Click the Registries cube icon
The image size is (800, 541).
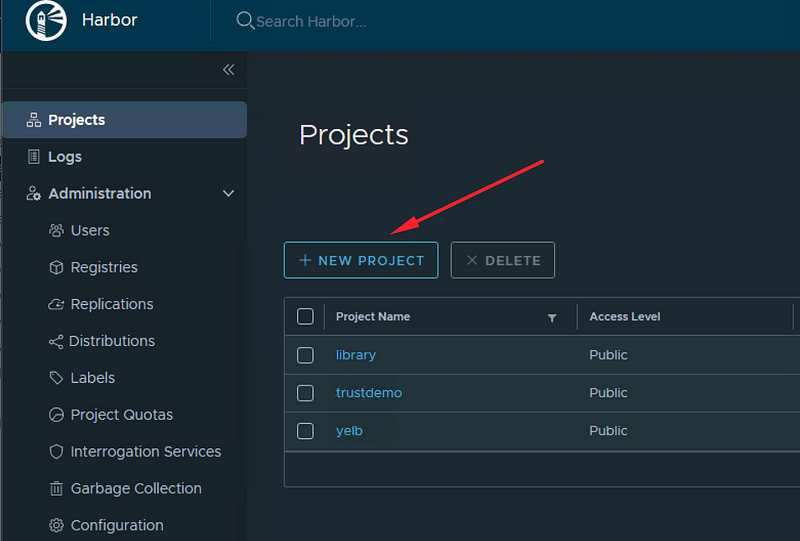(56, 267)
